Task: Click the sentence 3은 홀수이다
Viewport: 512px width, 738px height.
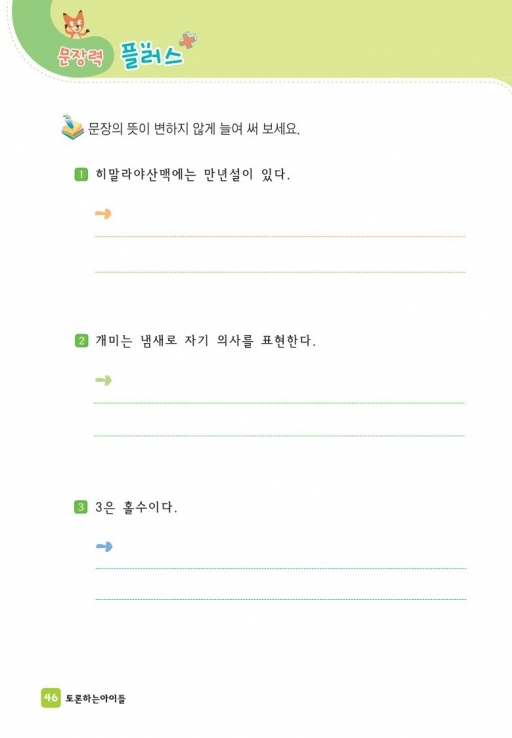Action: 136,507
